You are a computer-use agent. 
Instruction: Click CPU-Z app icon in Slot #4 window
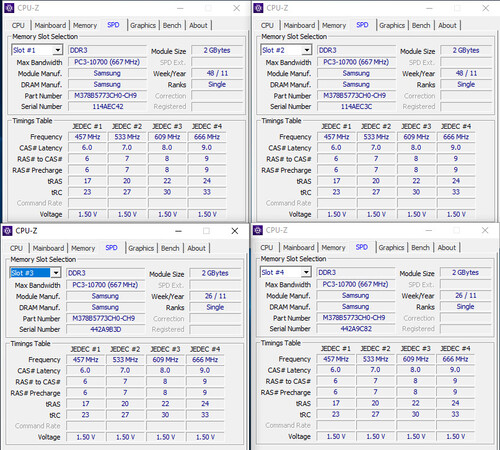pos(257,230)
